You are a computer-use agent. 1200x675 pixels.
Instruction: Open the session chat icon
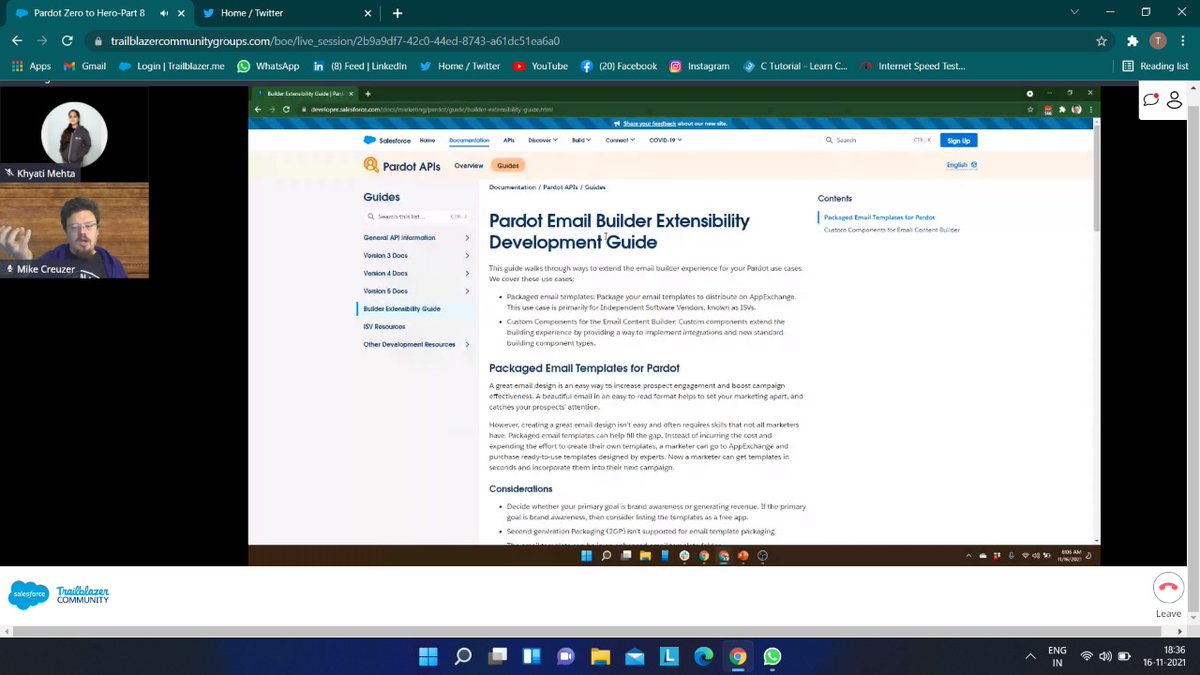[x=1151, y=99]
